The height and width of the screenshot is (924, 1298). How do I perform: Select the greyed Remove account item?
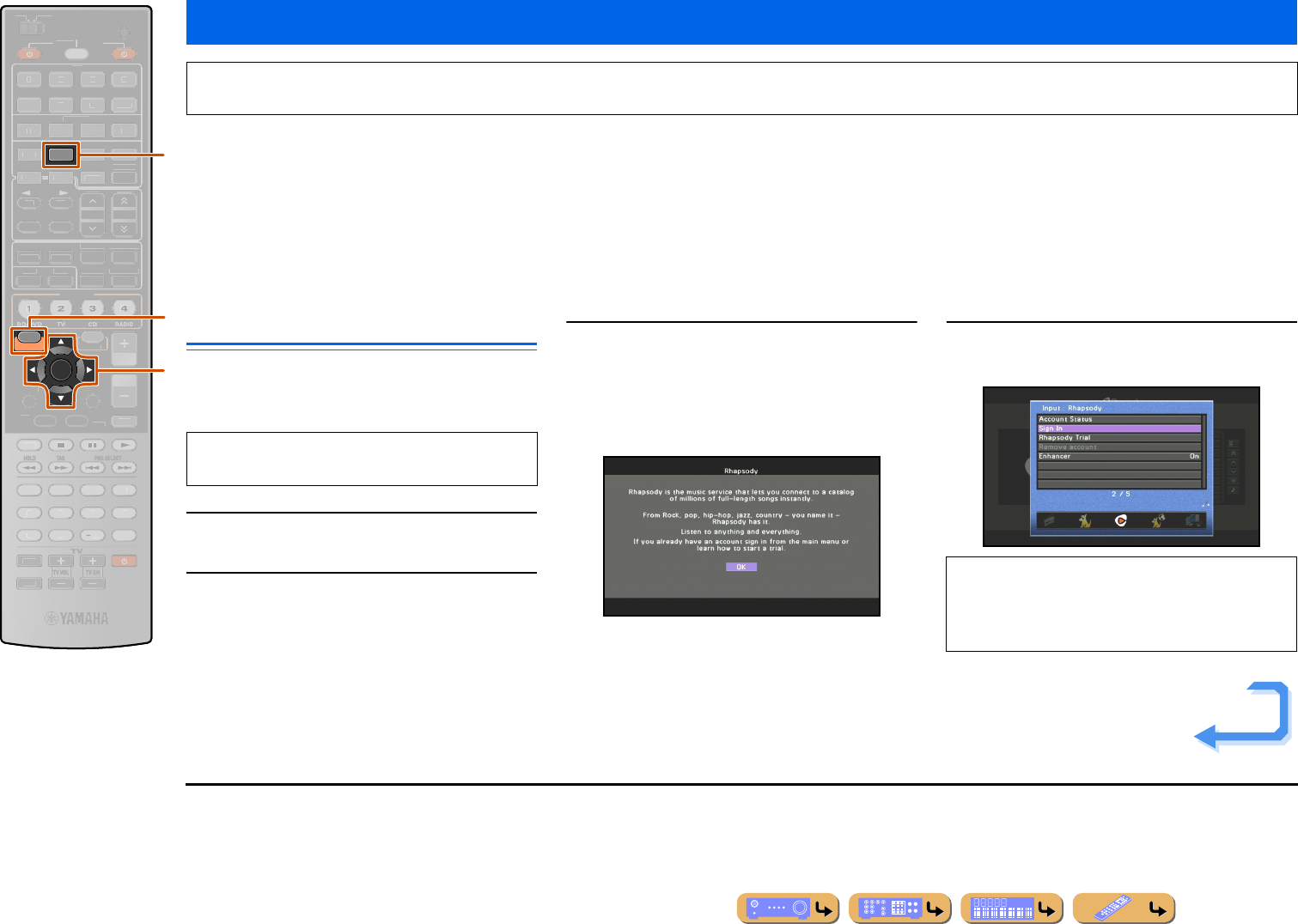tap(1119, 447)
